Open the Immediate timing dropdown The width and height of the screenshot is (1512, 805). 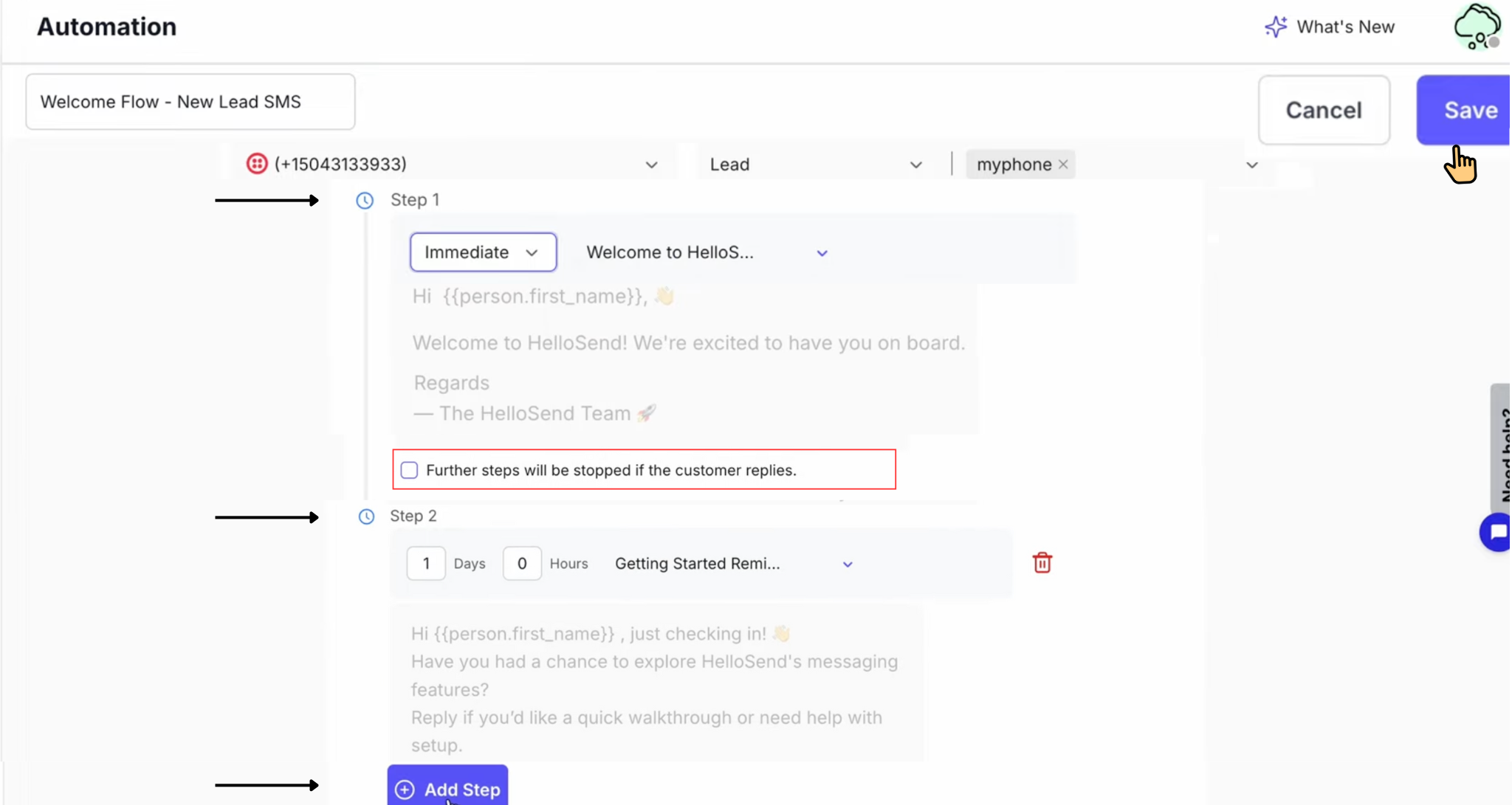(x=483, y=252)
